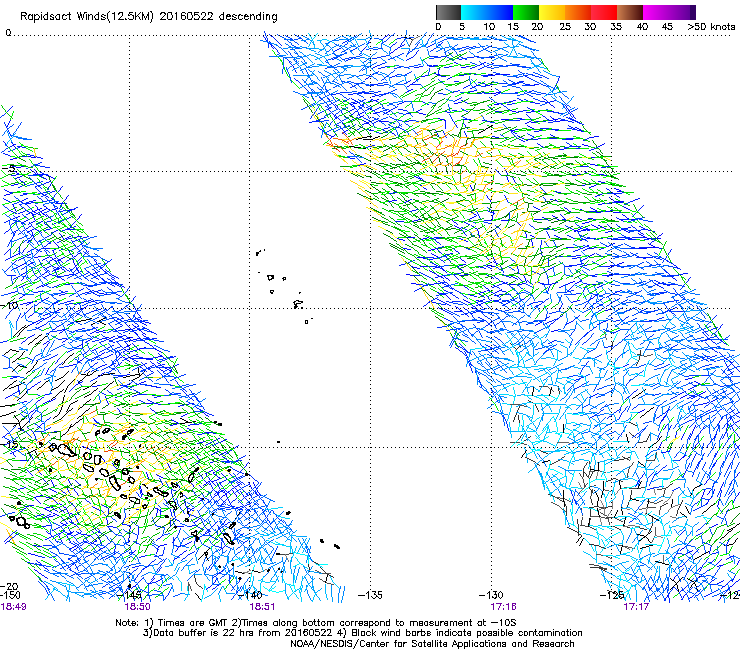Click the gray 0-5 knots legend swatch
This screenshot has height=650, width=740.
[448, 12]
